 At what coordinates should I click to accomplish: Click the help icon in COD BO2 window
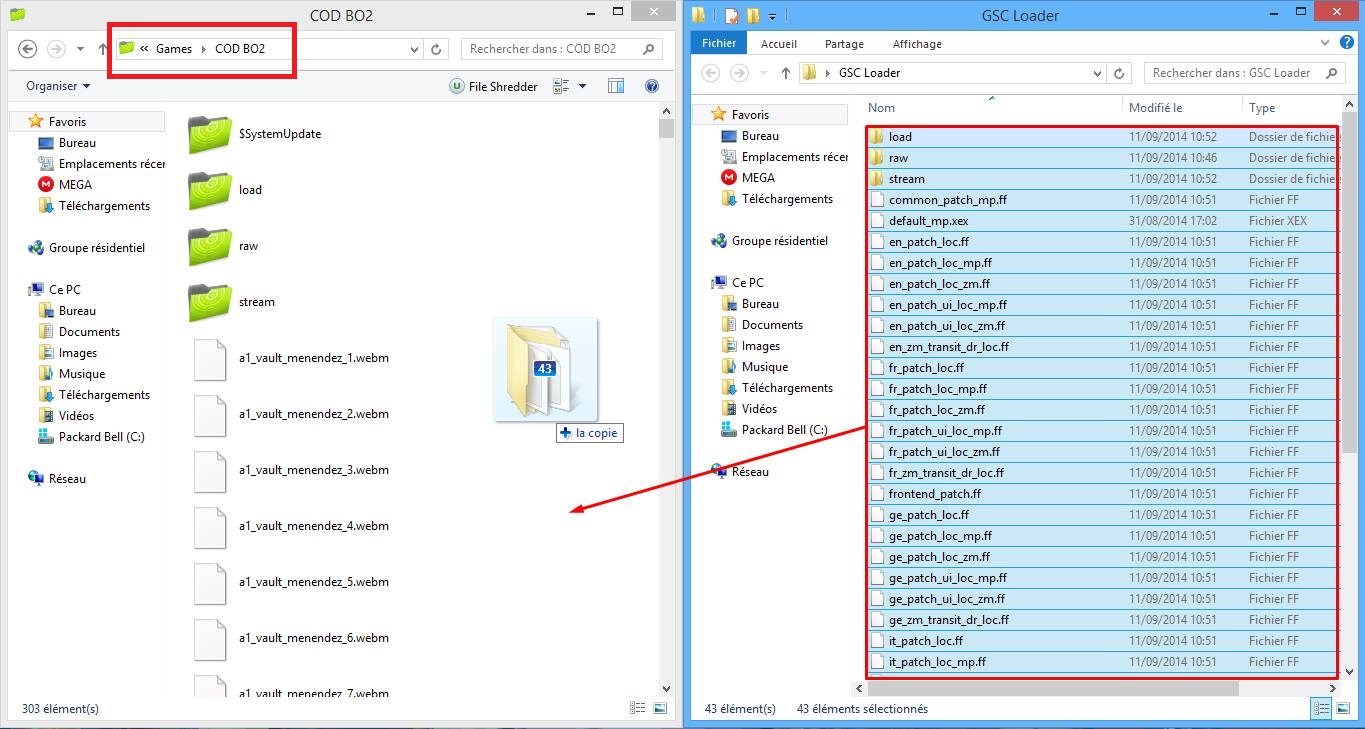point(652,87)
